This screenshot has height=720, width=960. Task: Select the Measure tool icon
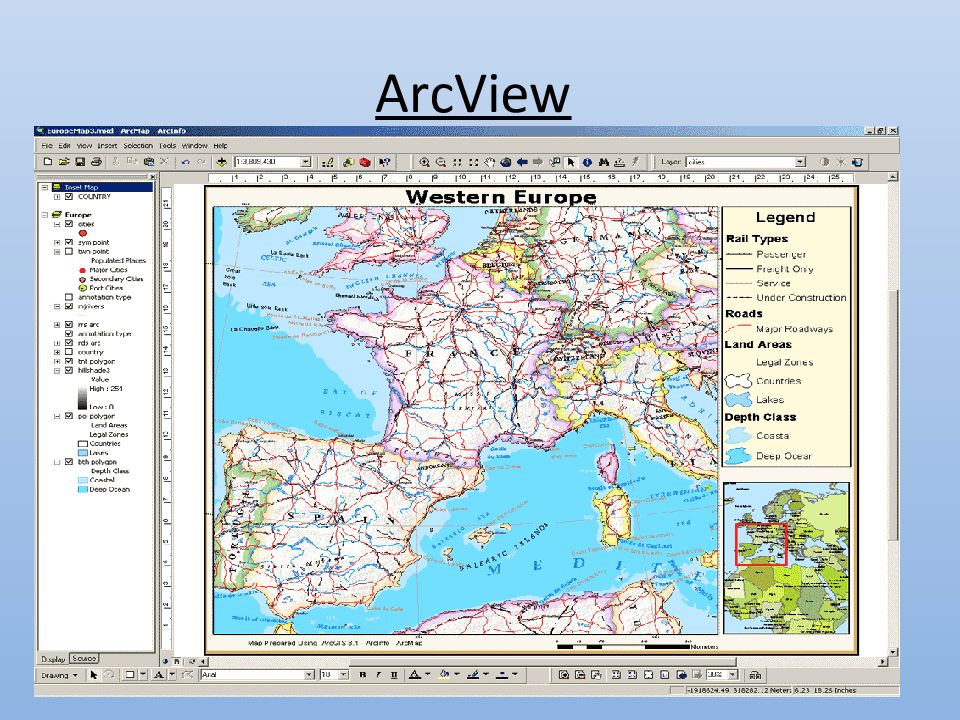coord(620,162)
